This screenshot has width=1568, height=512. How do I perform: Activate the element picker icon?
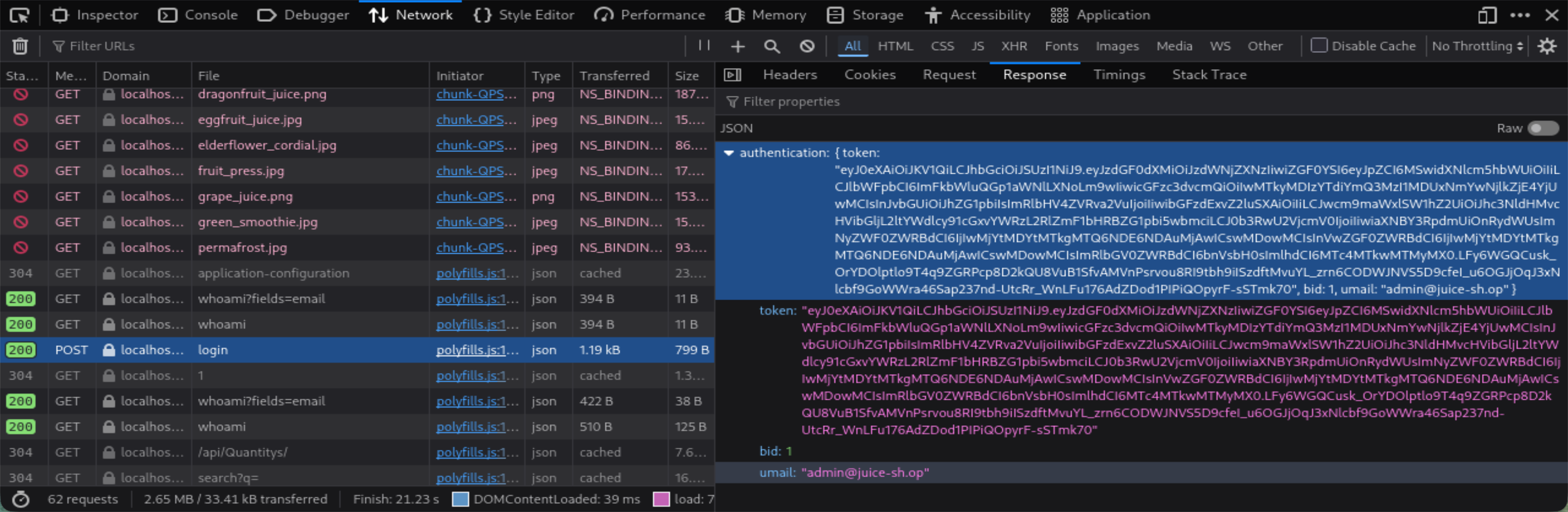click(x=20, y=15)
